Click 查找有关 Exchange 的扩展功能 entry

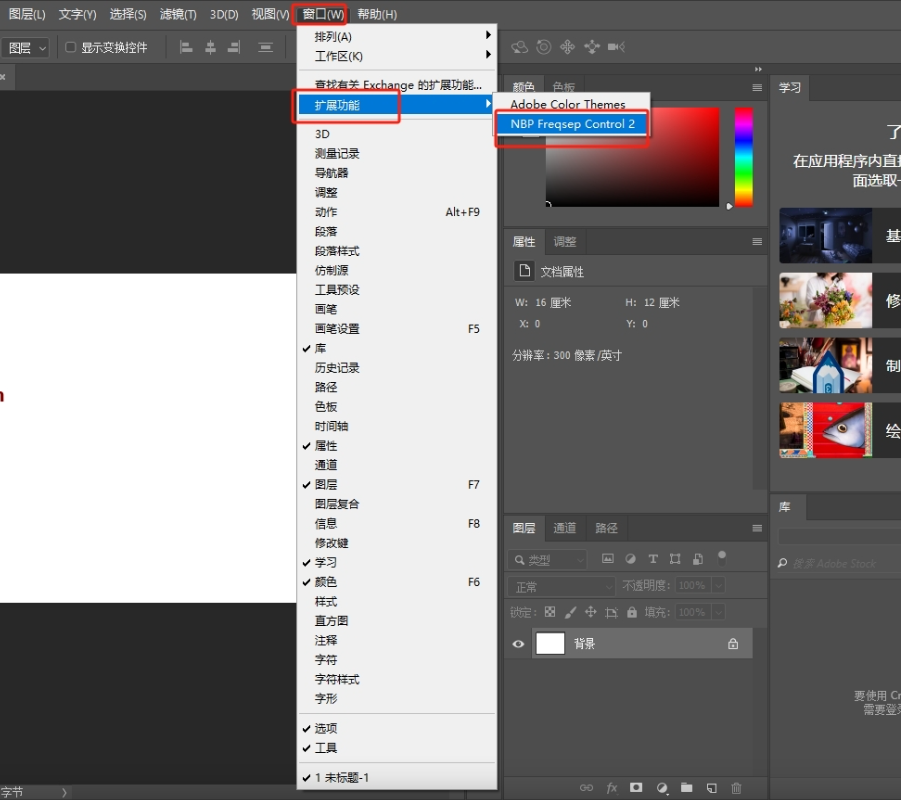(396, 84)
